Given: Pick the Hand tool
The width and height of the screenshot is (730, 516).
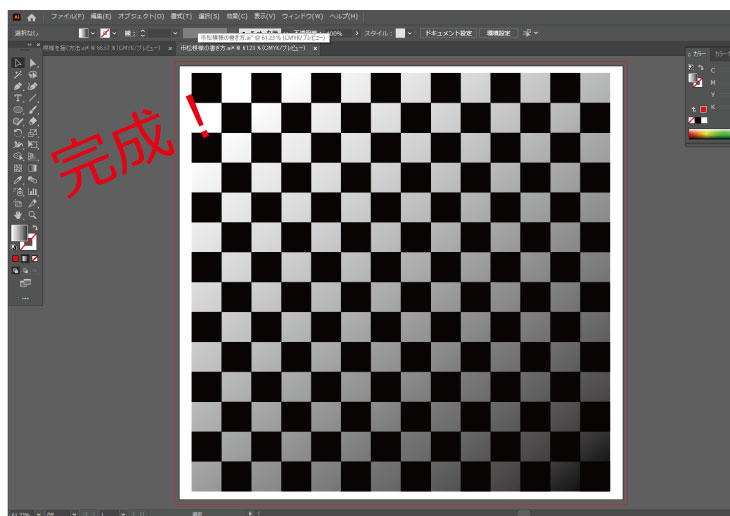Looking at the screenshot, I should tap(18, 215).
